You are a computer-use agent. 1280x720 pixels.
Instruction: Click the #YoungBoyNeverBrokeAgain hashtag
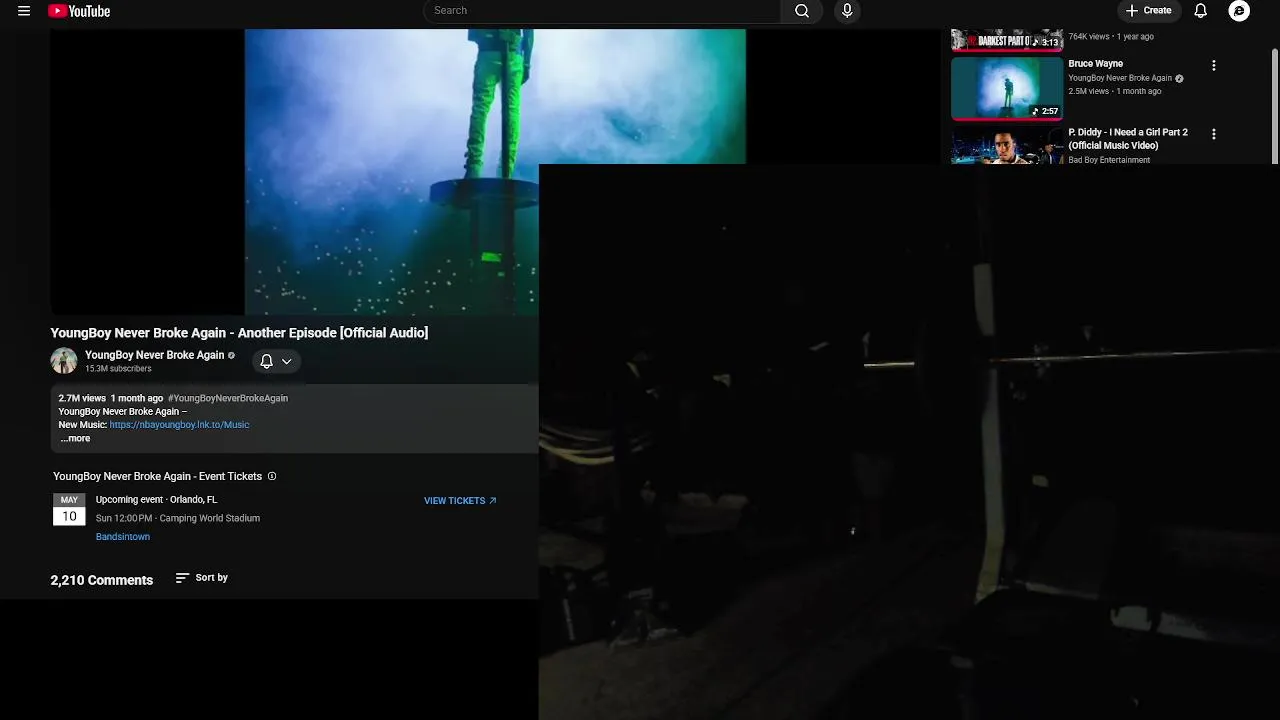(228, 398)
